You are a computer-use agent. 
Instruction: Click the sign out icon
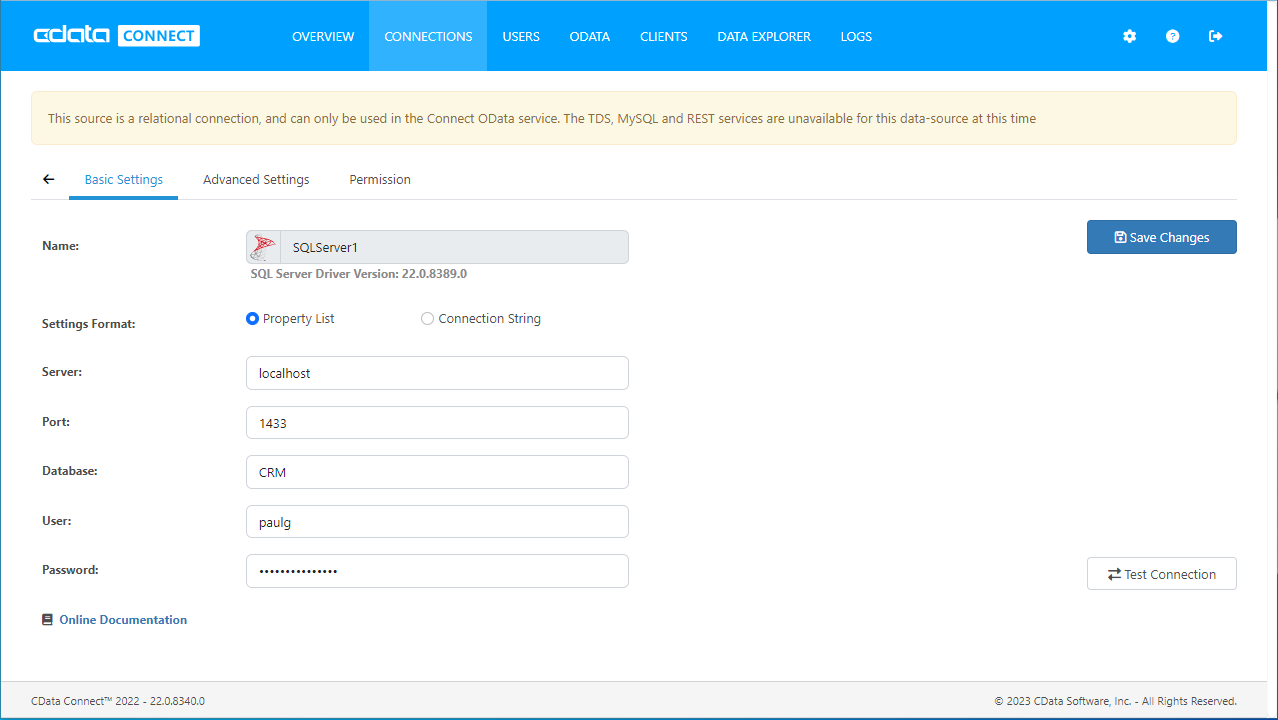click(x=1216, y=36)
